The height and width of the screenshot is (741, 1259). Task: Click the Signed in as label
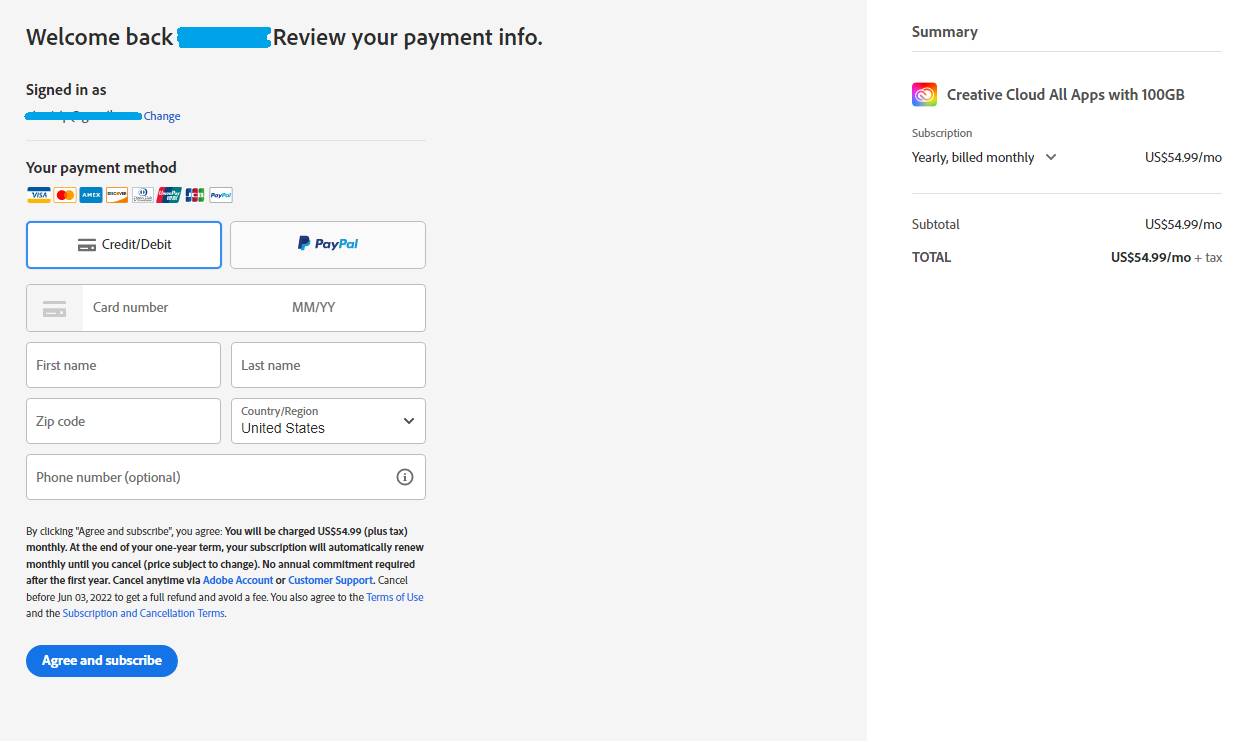pos(66,90)
